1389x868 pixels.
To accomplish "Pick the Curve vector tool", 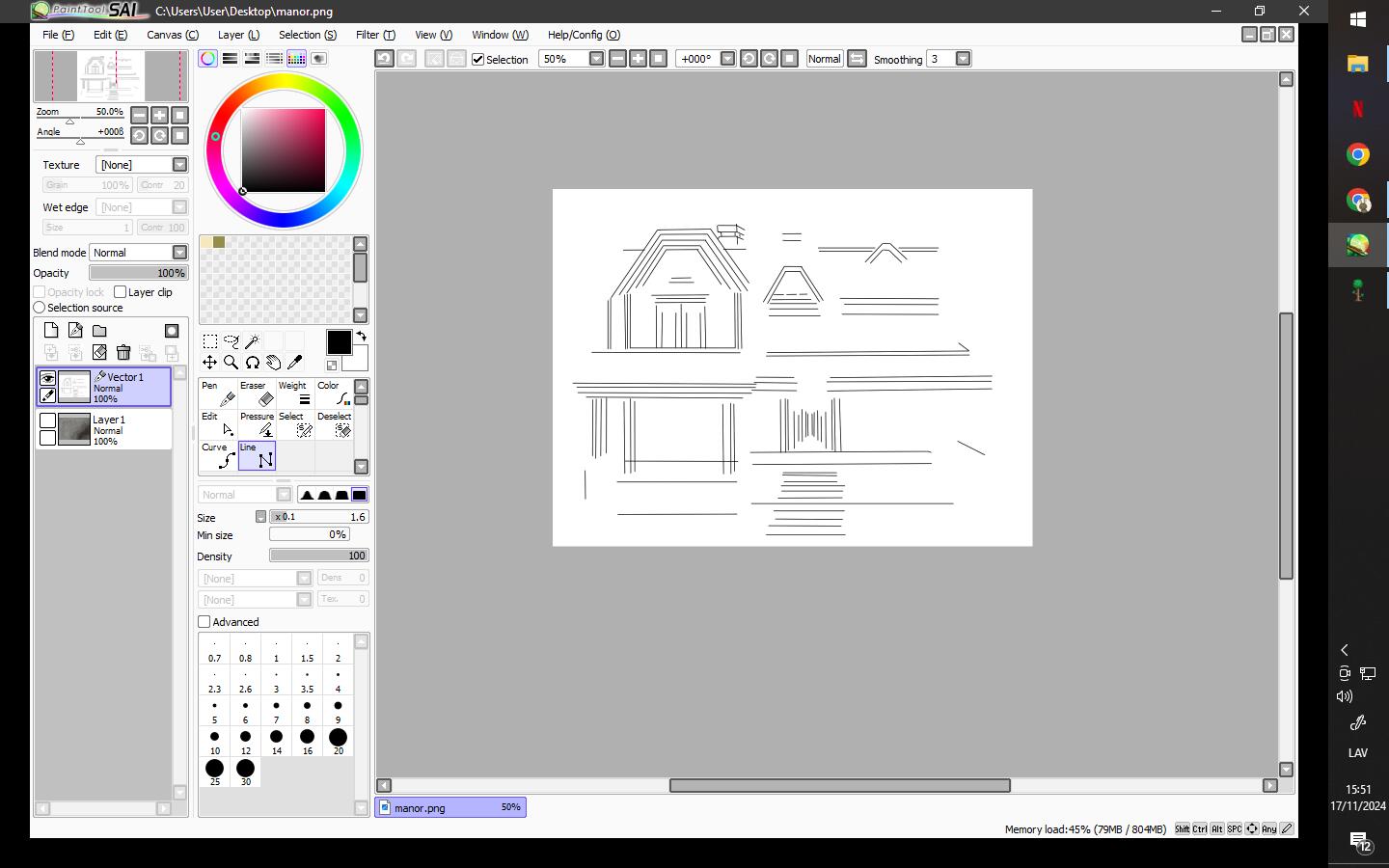I will (218, 455).
